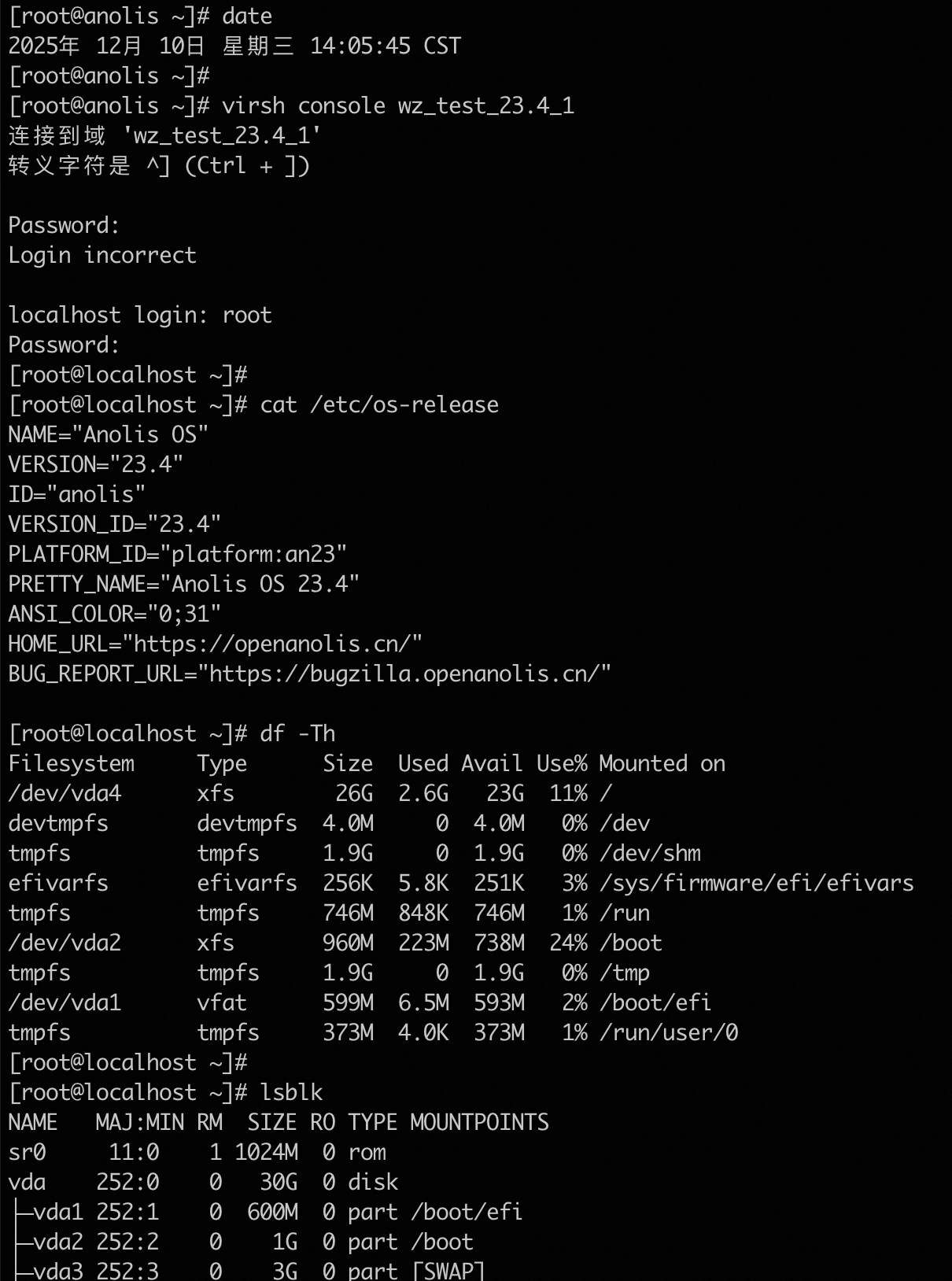The height and width of the screenshot is (1281, 952).
Task: Click the vda disk row in lsblk output
Action: pos(203,1183)
